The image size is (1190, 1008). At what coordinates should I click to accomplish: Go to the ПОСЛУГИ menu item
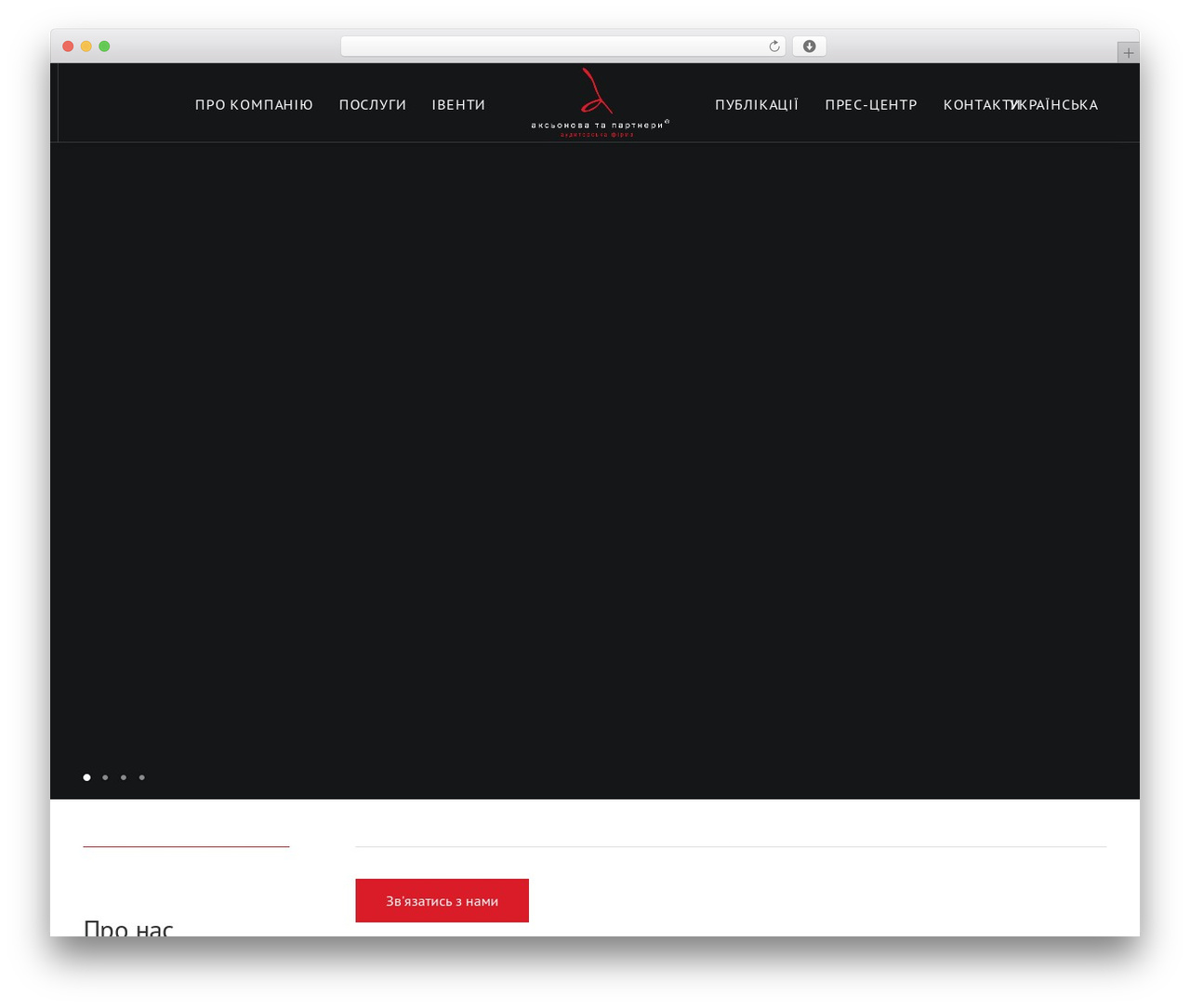pyautogui.click(x=373, y=105)
